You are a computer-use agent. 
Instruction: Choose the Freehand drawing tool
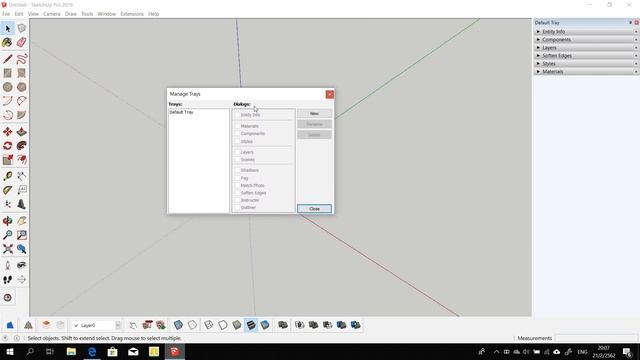[x=22, y=59]
